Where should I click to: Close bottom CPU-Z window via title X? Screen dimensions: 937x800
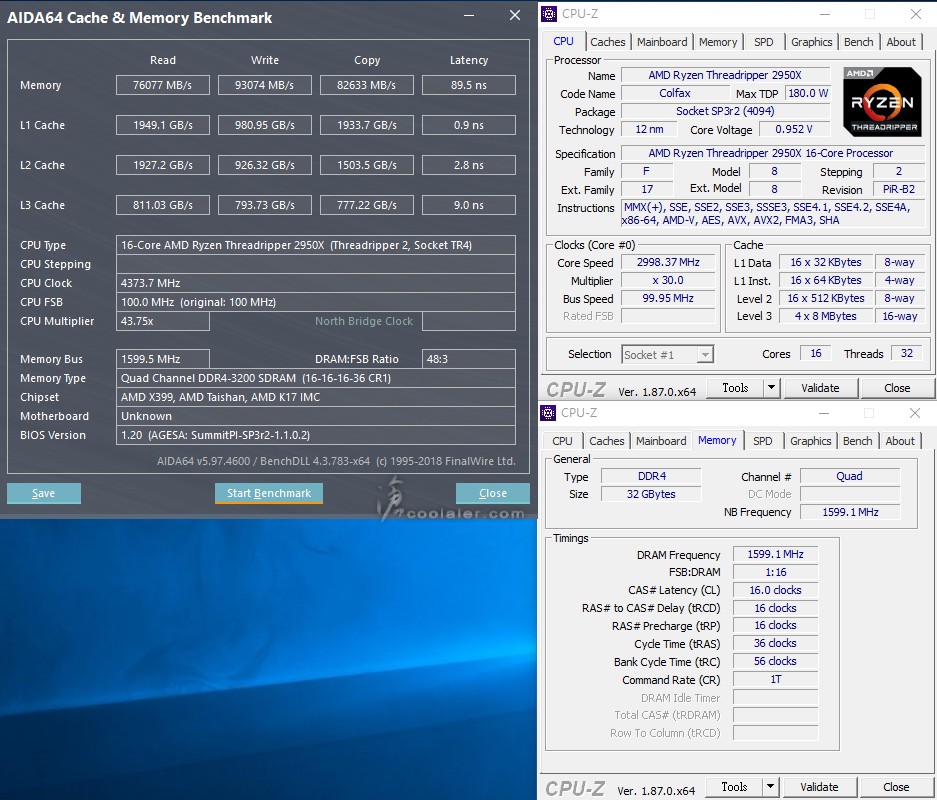[x=914, y=413]
